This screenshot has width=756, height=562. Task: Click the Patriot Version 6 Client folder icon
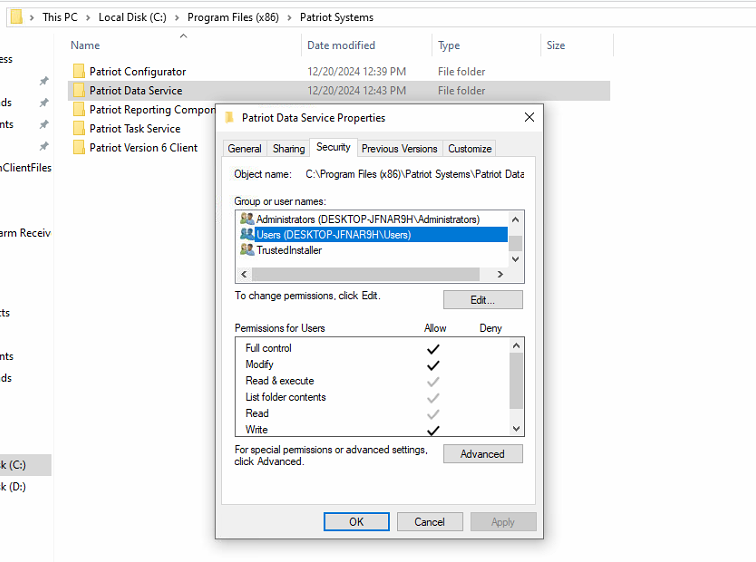coord(80,148)
